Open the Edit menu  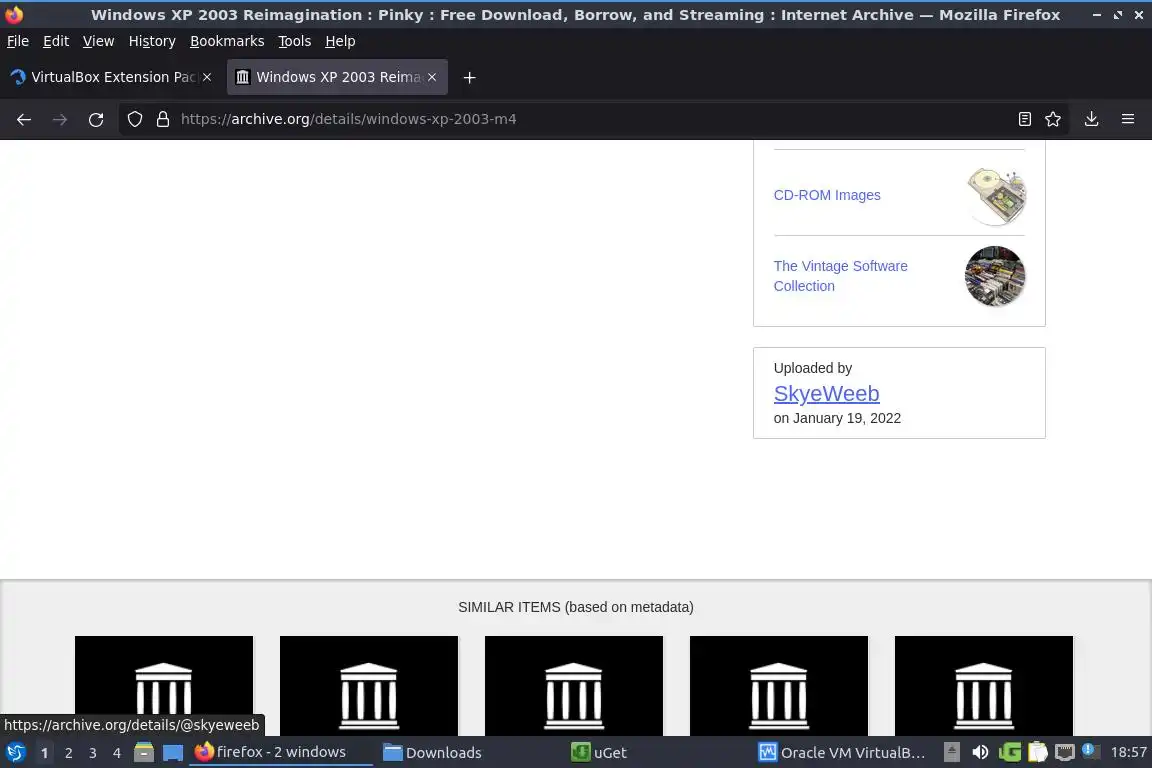coord(56,41)
